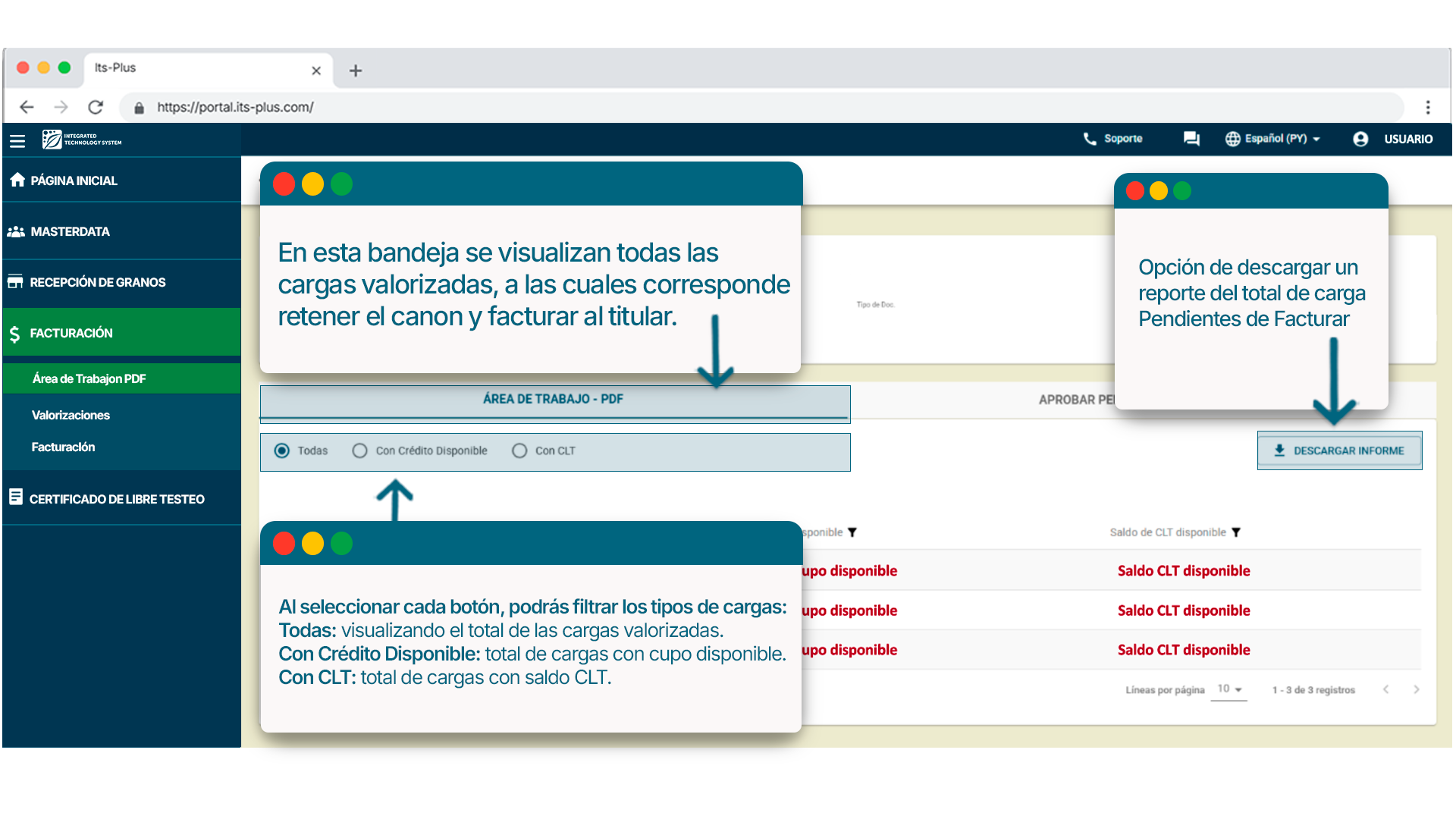
Task: Open Español (PY) language dropdown
Action: (1274, 139)
